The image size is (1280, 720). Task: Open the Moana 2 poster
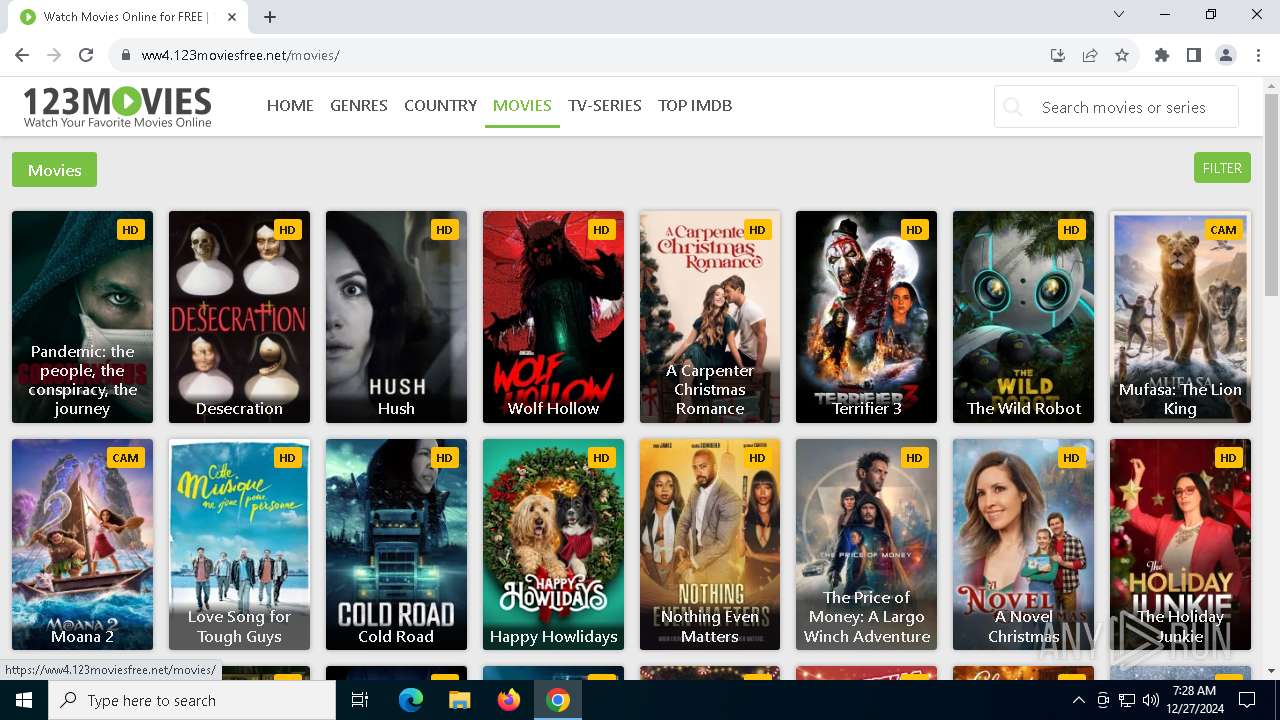(82, 545)
